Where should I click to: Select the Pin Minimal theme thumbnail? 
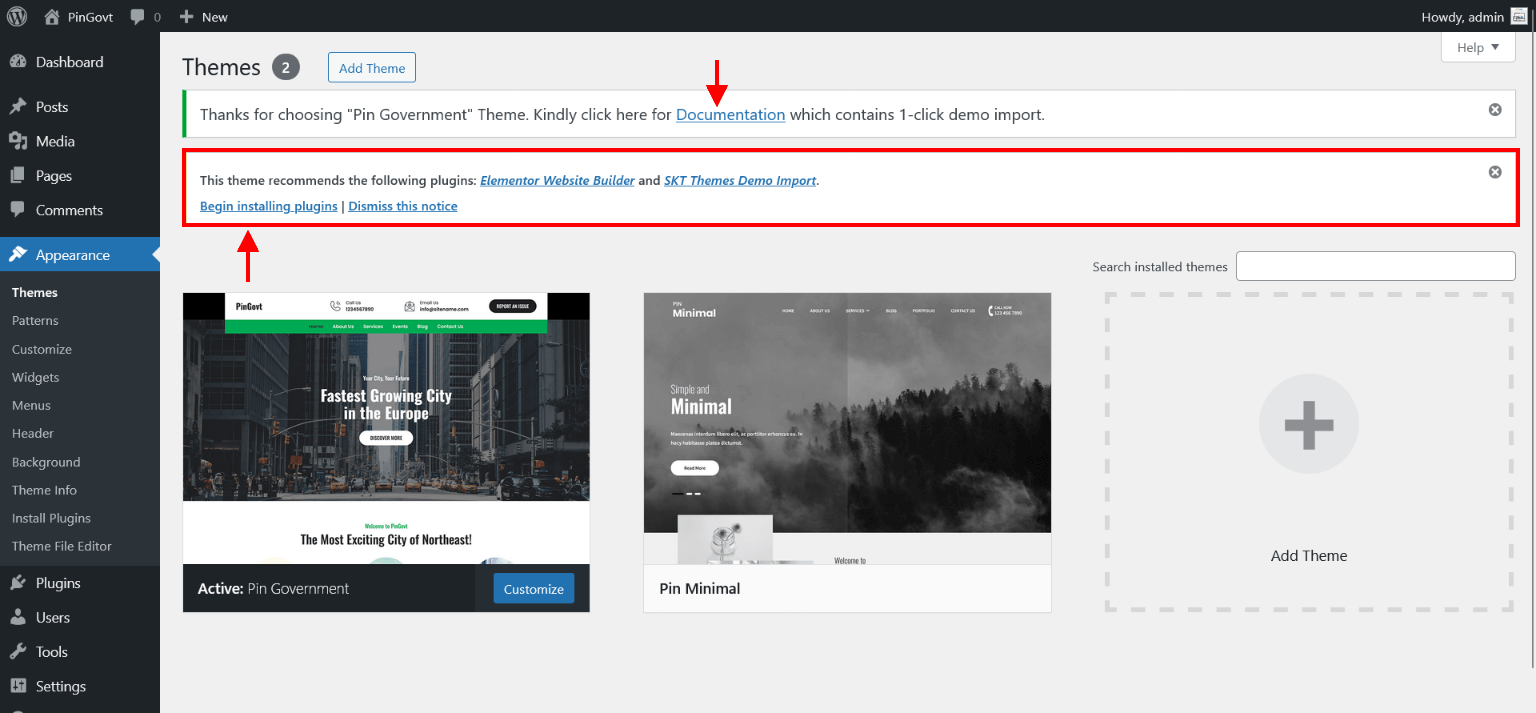[x=847, y=428]
